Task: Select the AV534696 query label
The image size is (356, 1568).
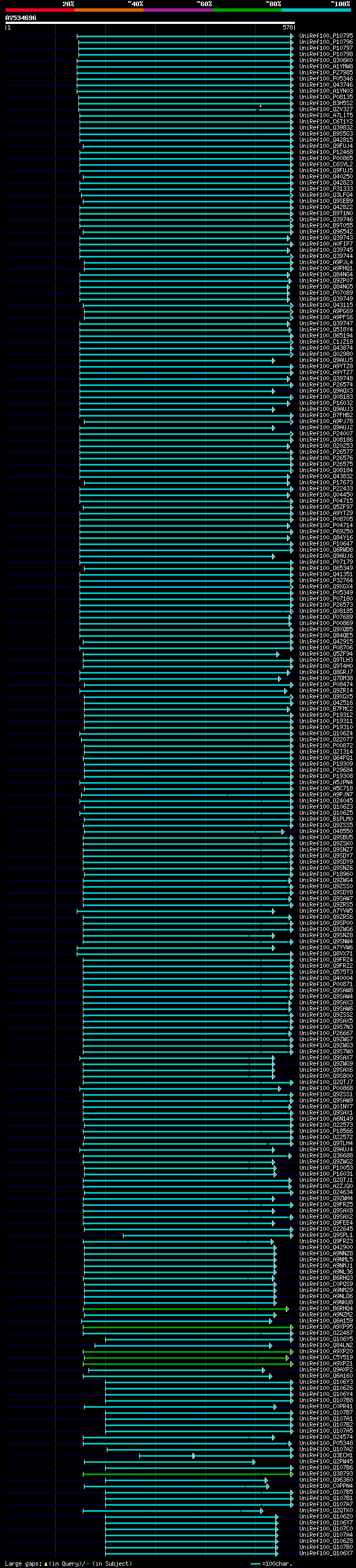Action: coord(21,18)
